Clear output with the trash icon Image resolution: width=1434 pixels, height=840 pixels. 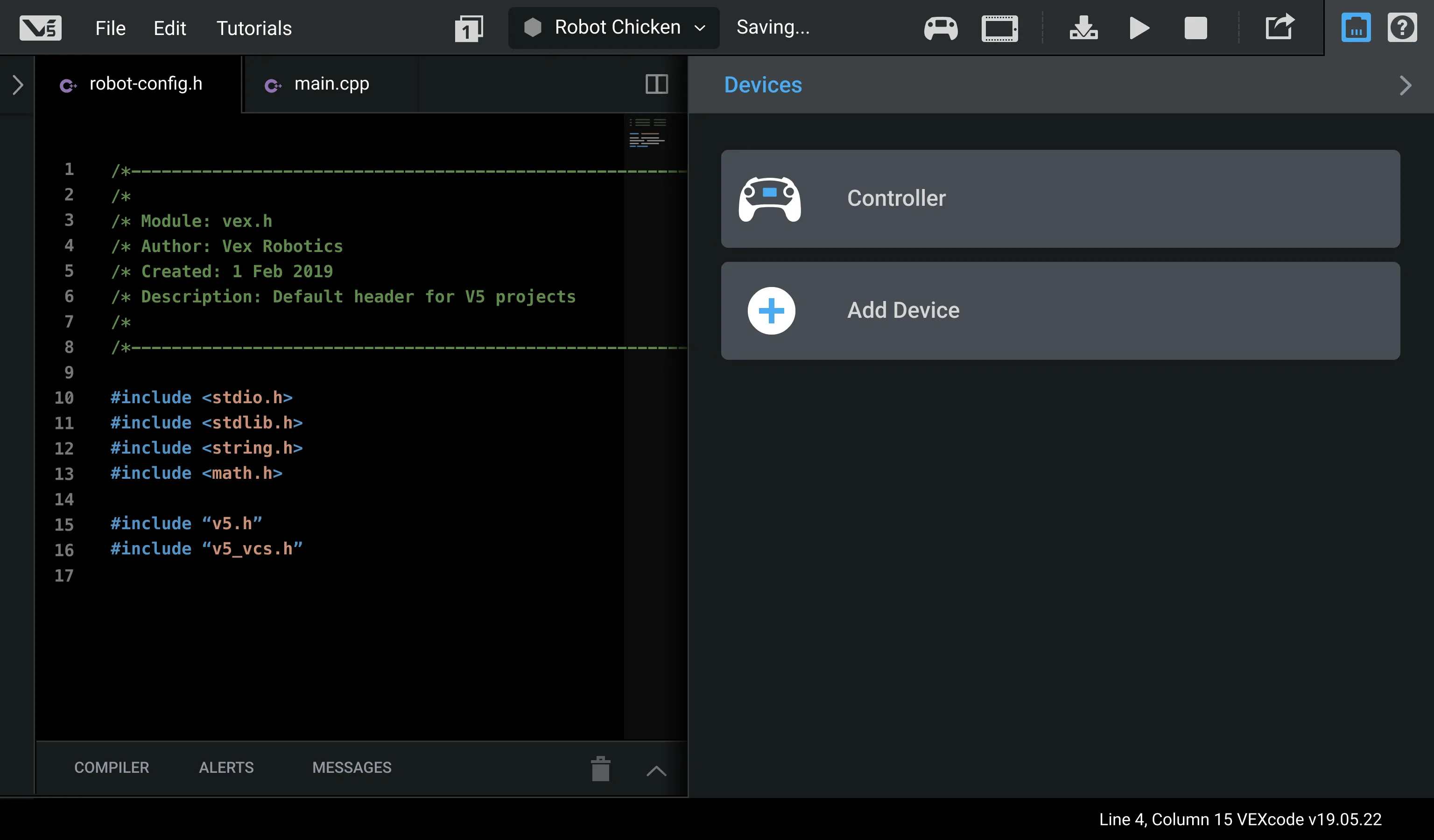click(600, 769)
